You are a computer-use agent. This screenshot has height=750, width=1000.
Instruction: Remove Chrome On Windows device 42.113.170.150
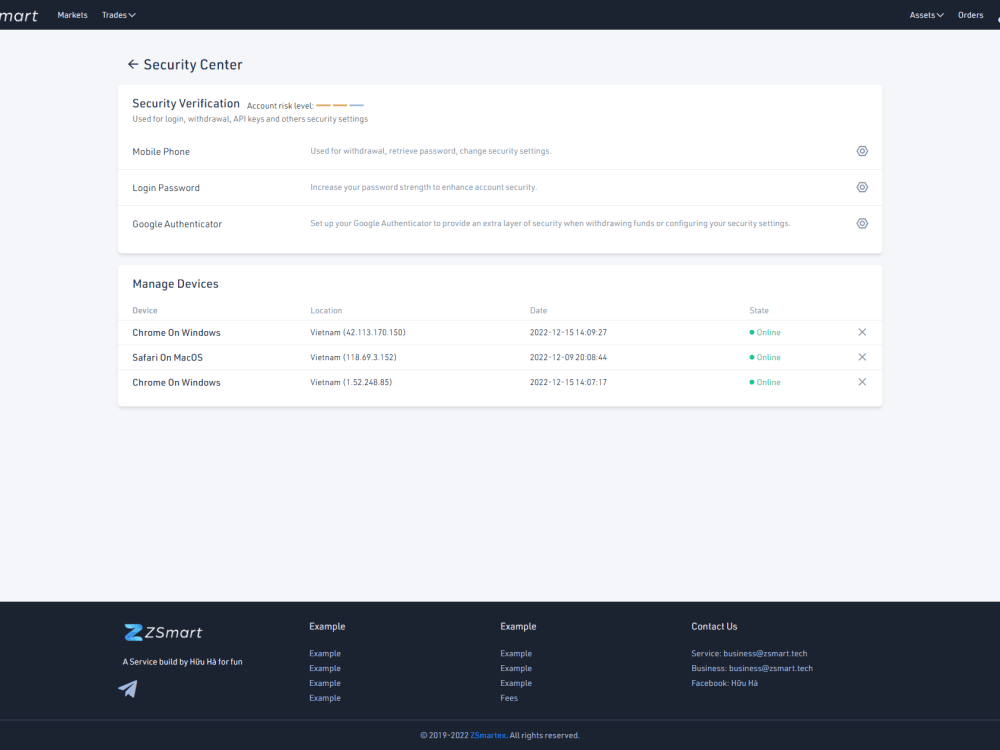(x=862, y=332)
